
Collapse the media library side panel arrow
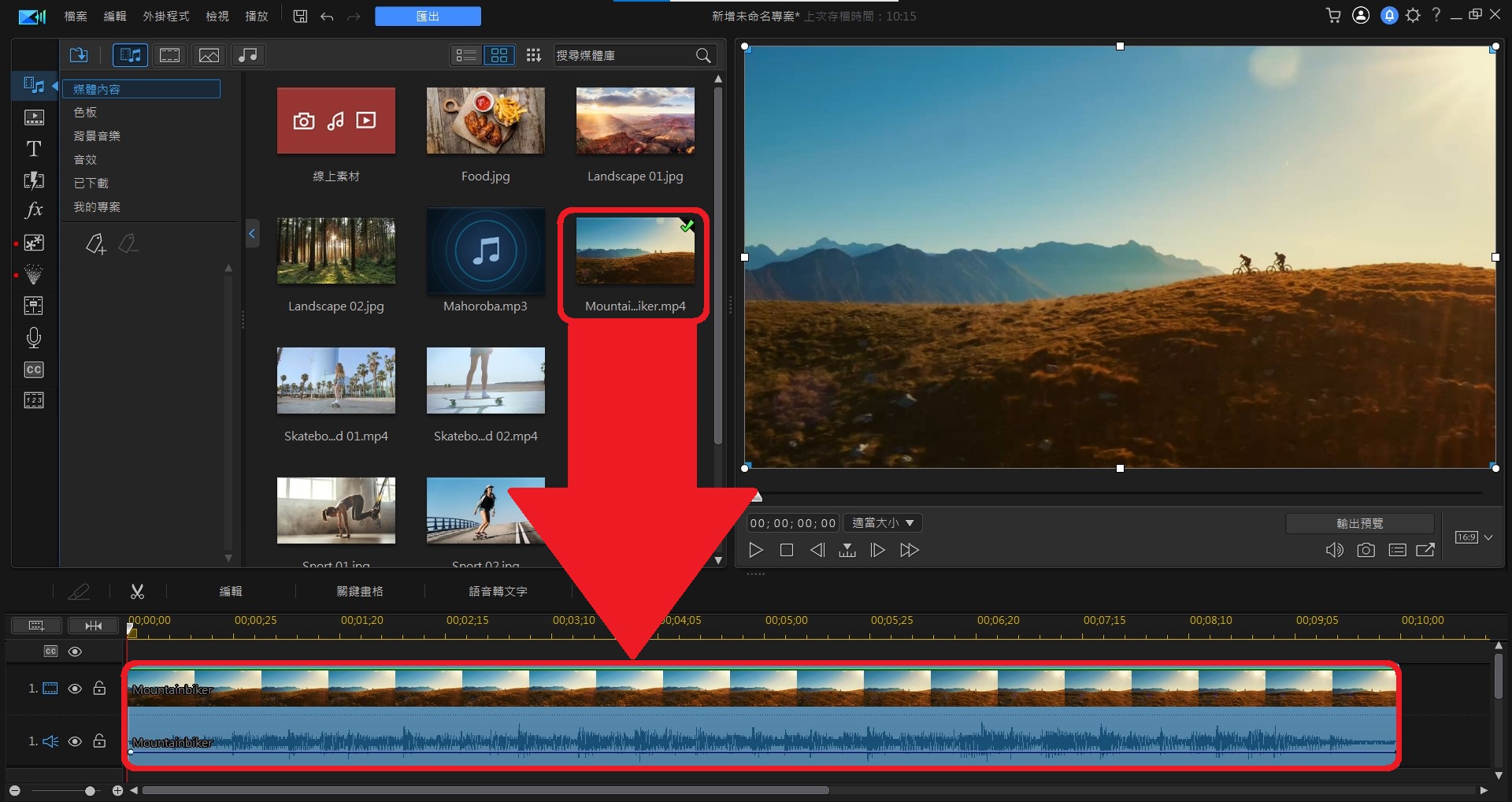coord(252,233)
